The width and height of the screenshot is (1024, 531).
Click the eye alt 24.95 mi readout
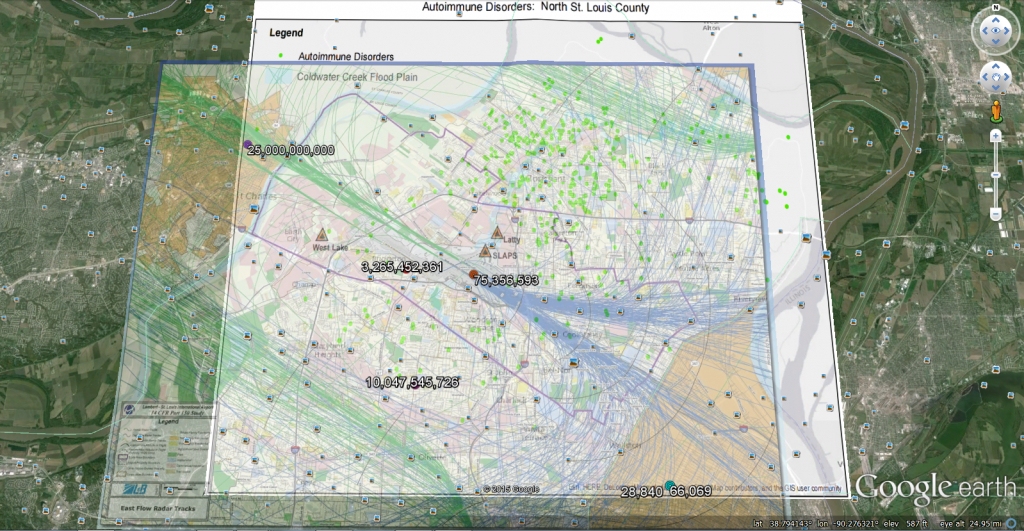(970, 524)
